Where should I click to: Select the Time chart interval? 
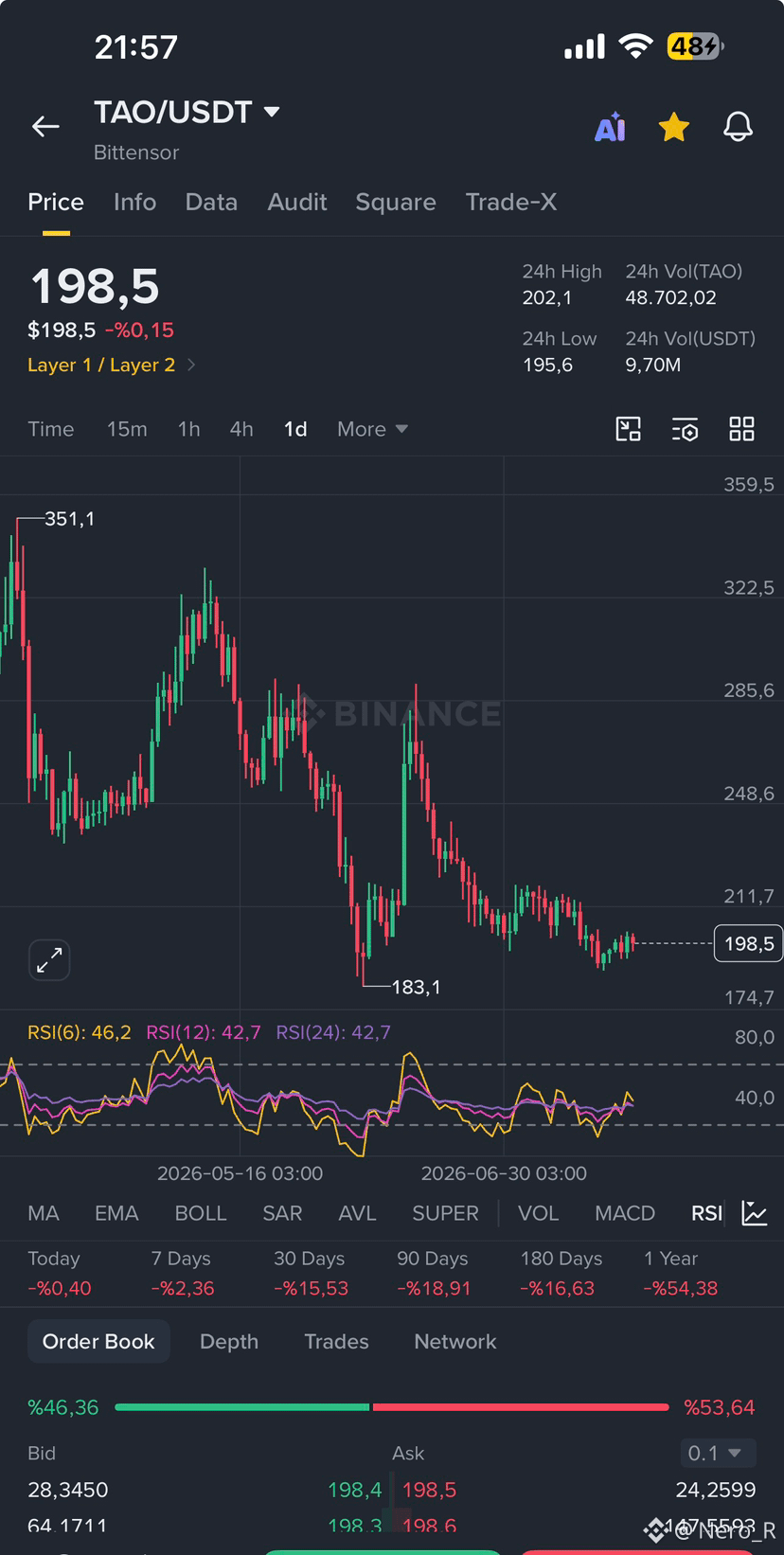tap(51, 429)
